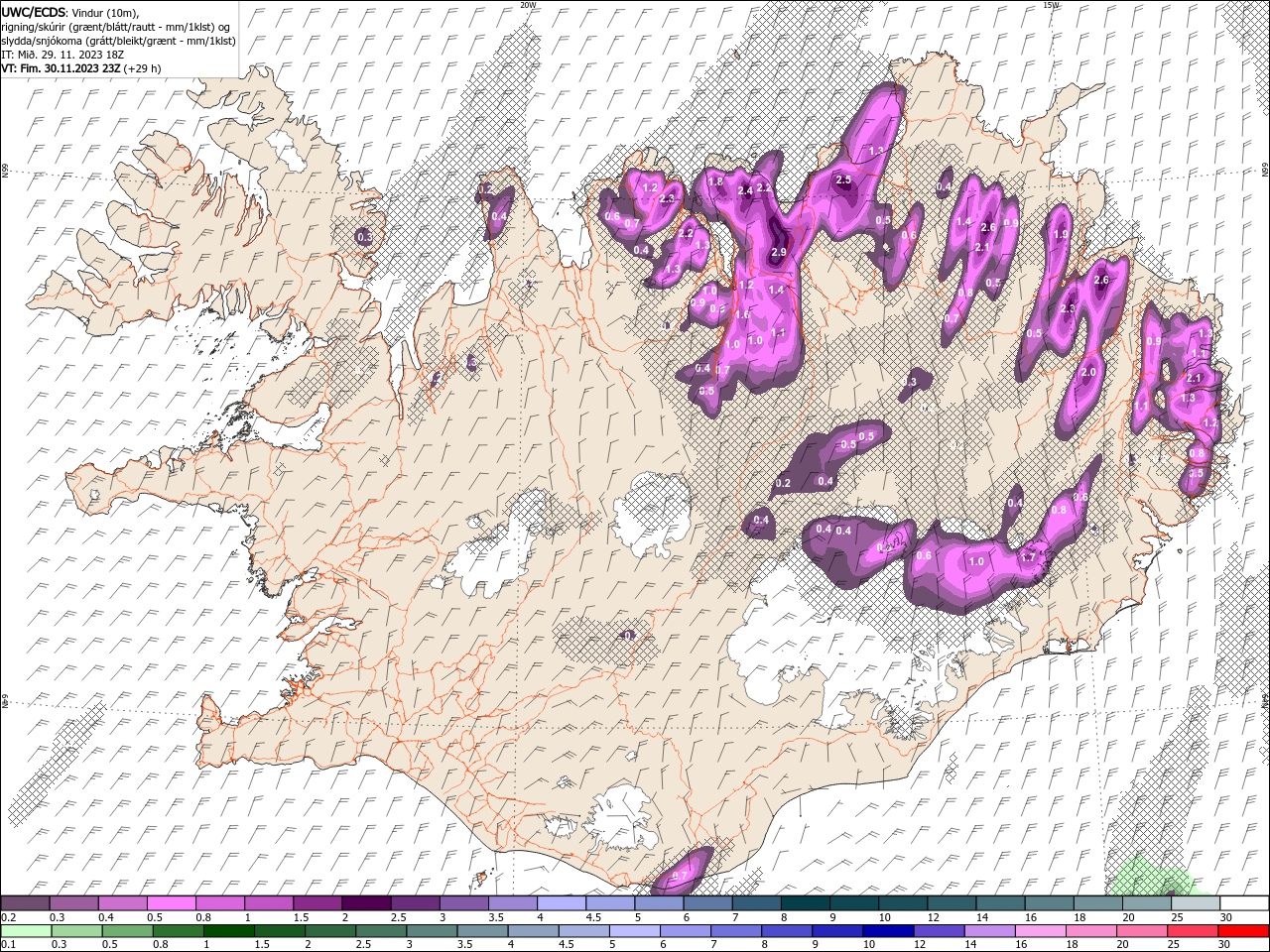
Task: Select the dark purple 2 swatch, upper legend
Action: tap(365, 903)
